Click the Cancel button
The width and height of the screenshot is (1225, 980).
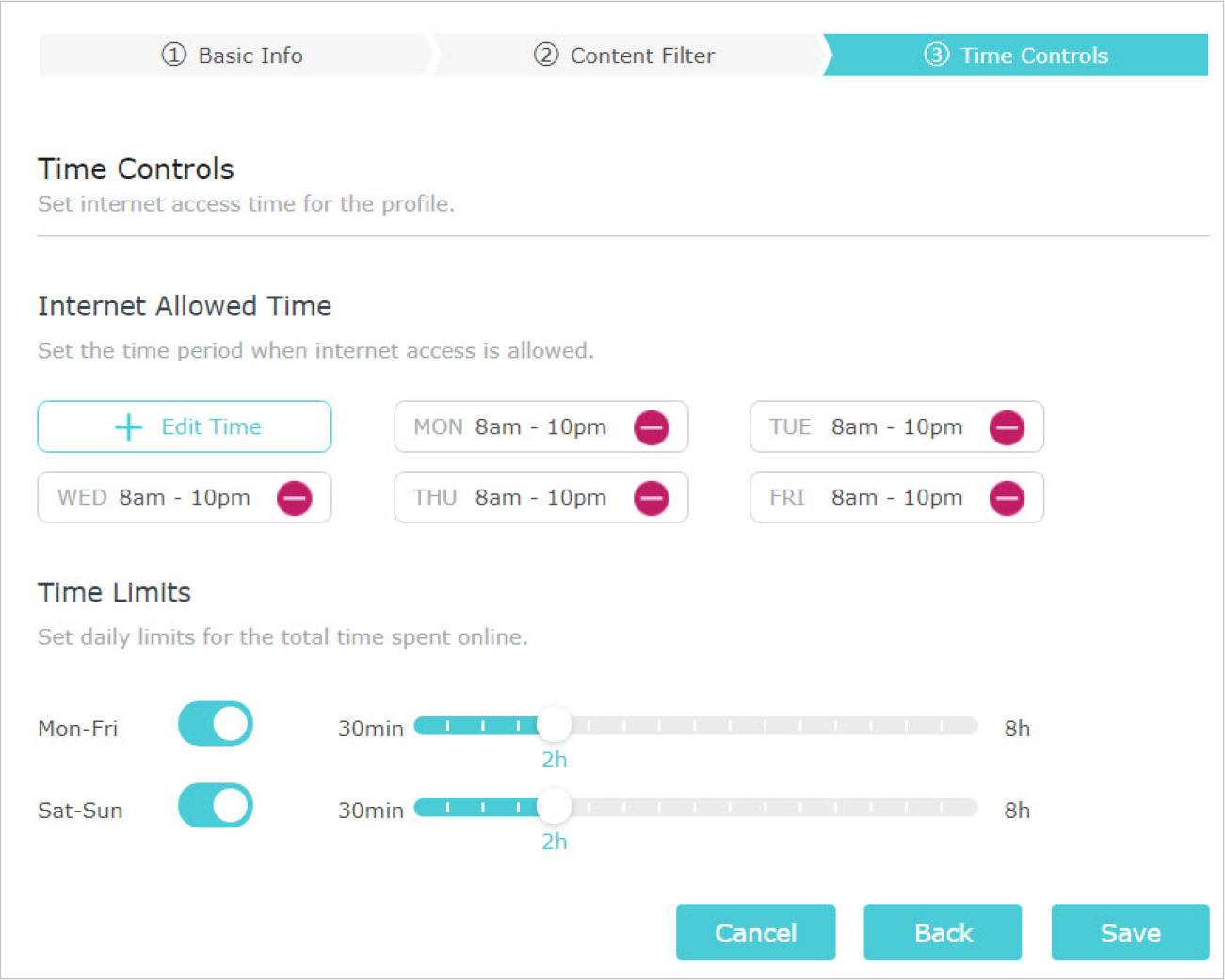(x=755, y=932)
